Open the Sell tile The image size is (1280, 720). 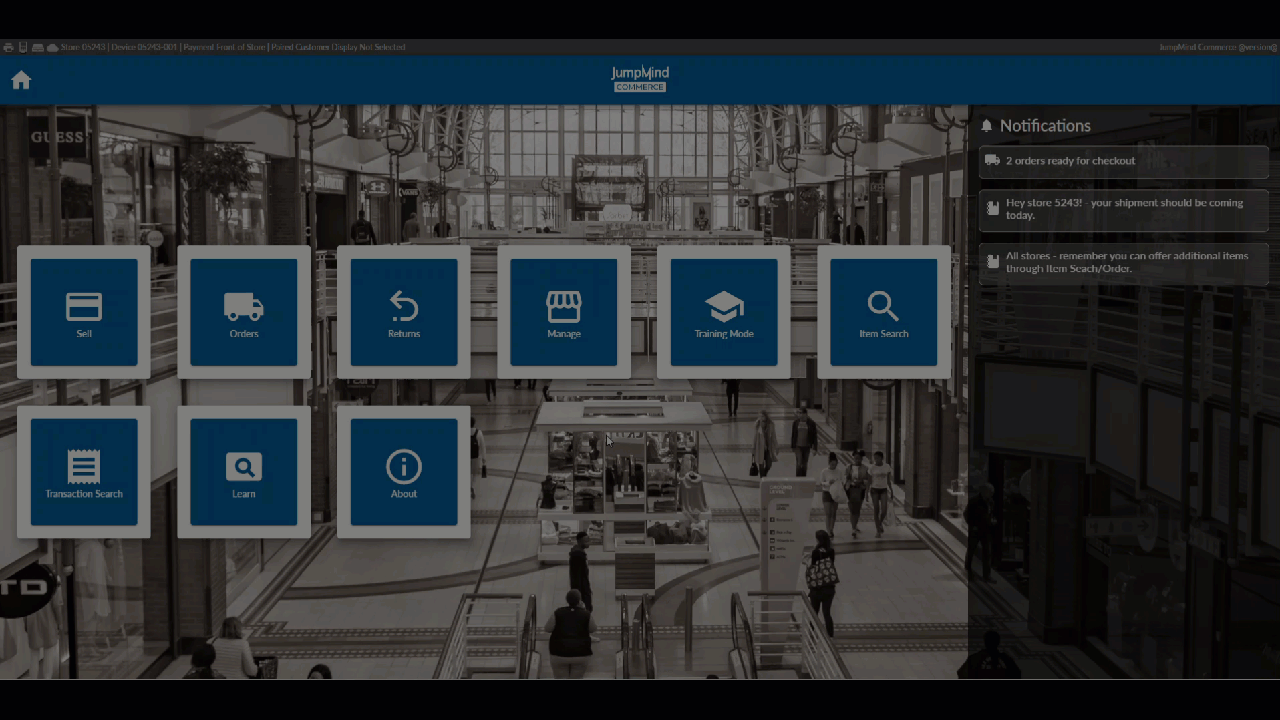pos(84,313)
